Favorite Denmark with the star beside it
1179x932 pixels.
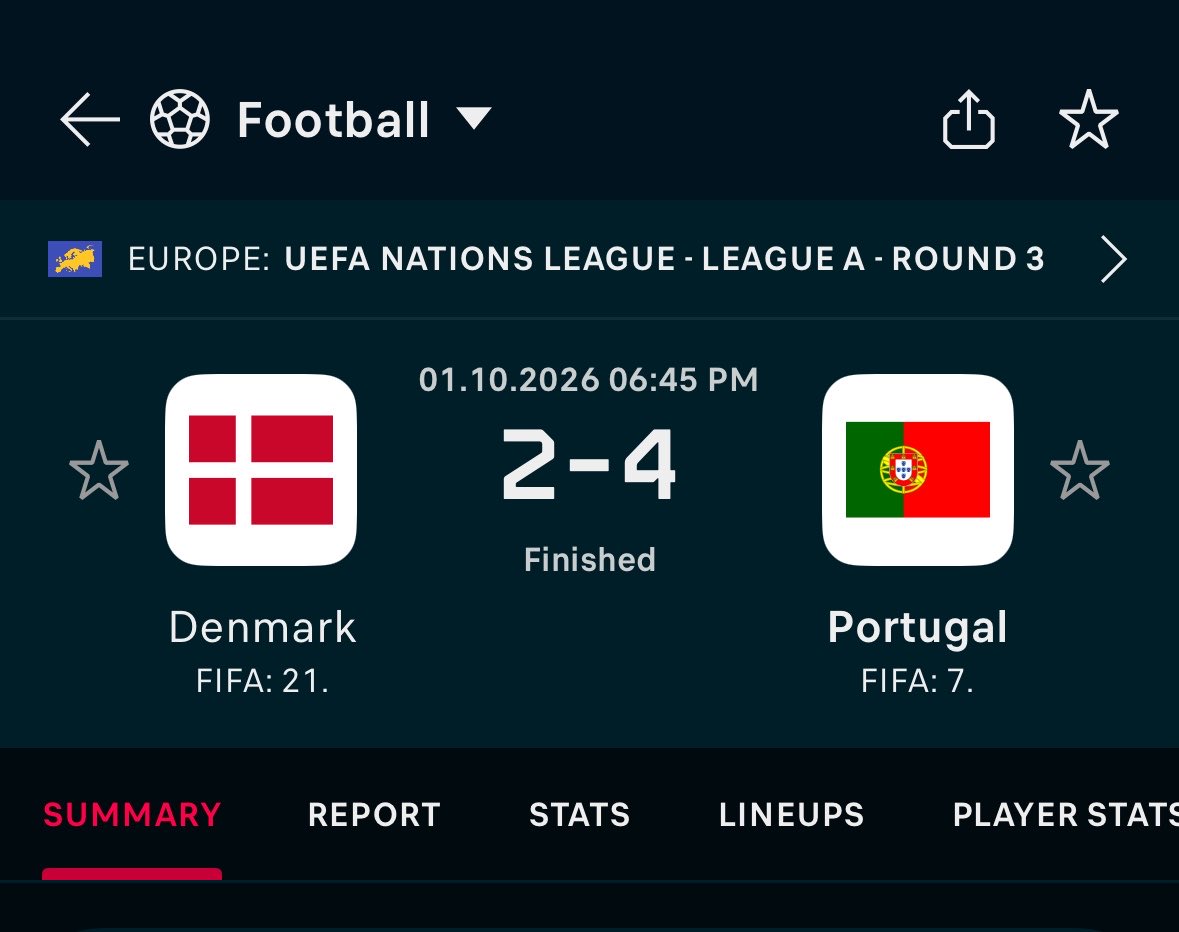(x=99, y=471)
